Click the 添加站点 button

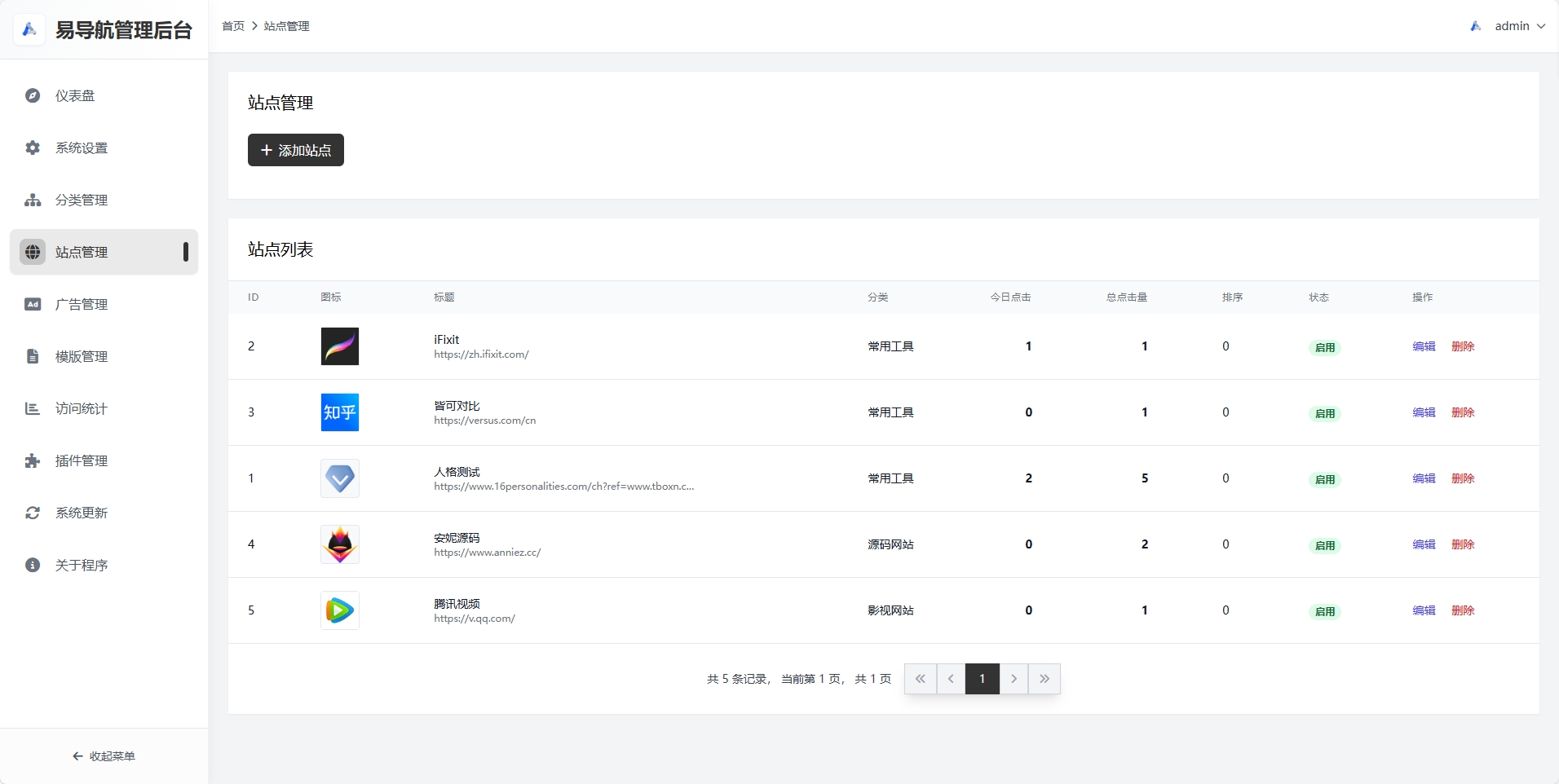point(296,150)
